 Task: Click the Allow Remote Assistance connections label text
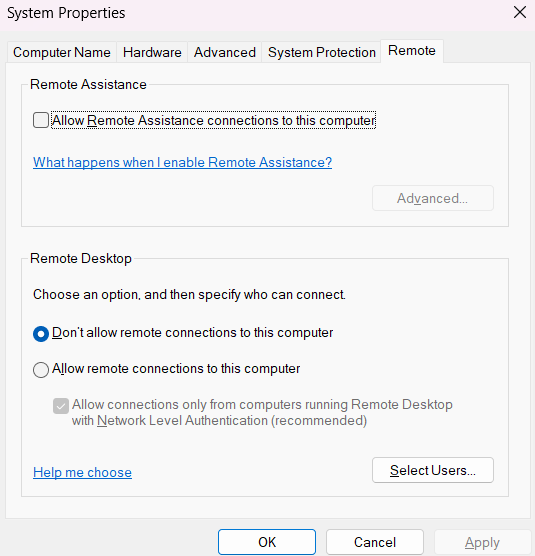(x=213, y=120)
